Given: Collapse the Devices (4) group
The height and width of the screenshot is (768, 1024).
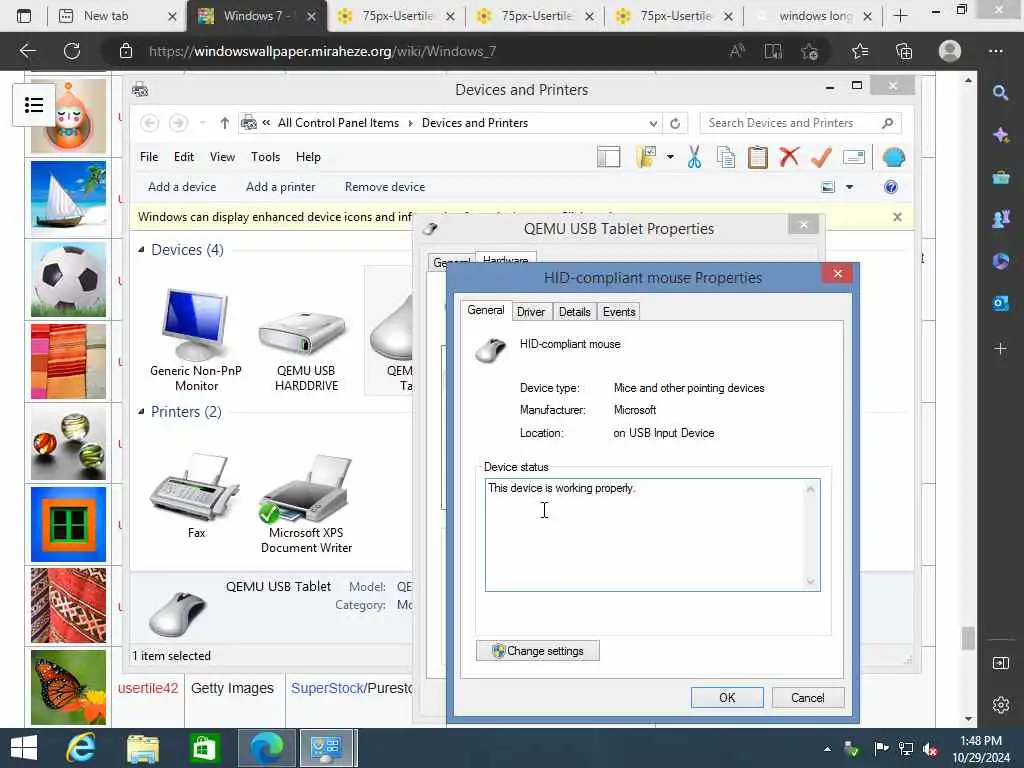Looking at the screenshot, I should click(141, 249).
